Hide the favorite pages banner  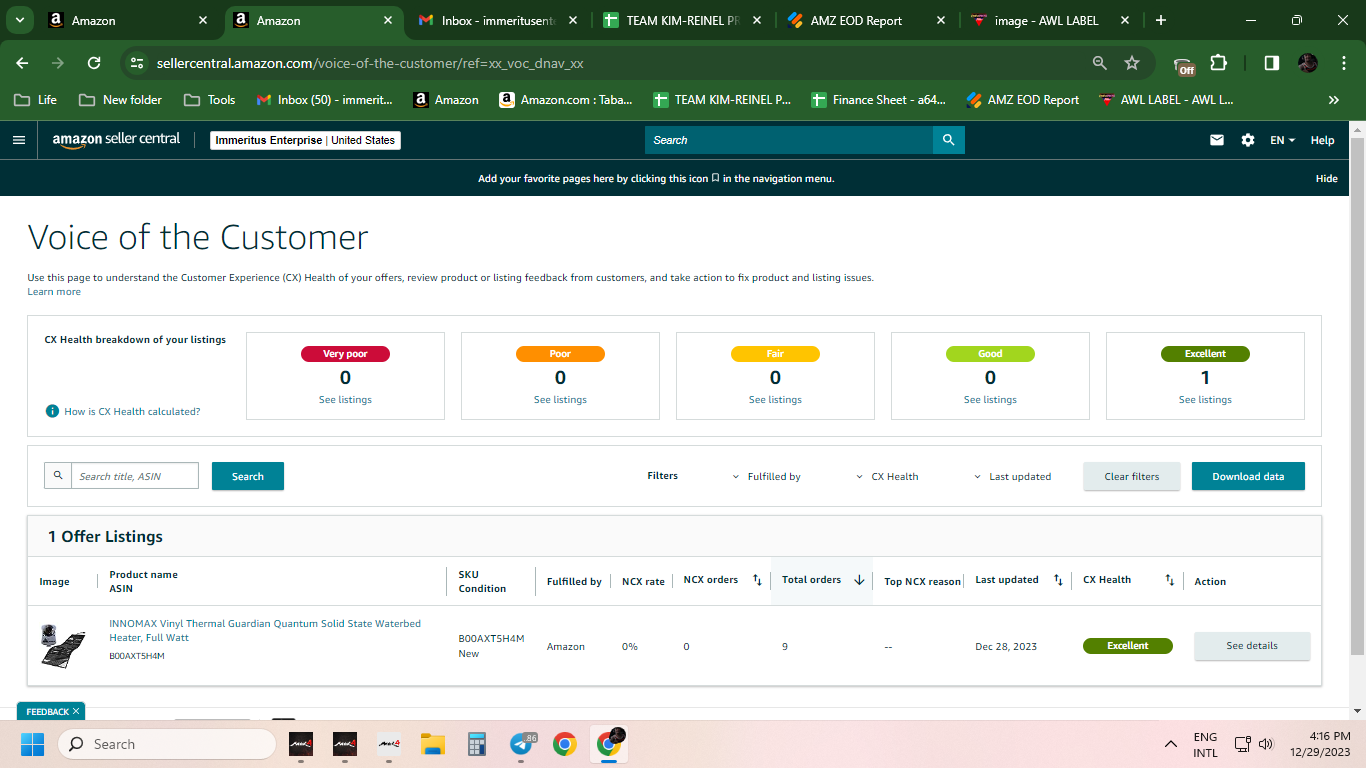1326,179
